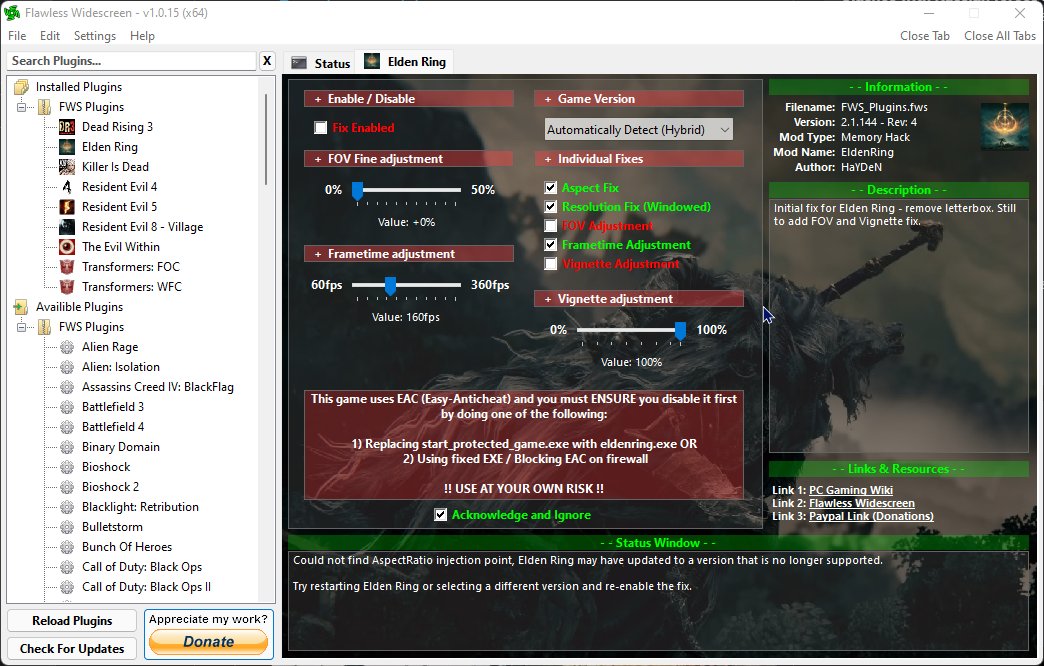Click the gear icon beside Bioshock 2
This screenshot has height=666, width=1044.
coord(67,487)
